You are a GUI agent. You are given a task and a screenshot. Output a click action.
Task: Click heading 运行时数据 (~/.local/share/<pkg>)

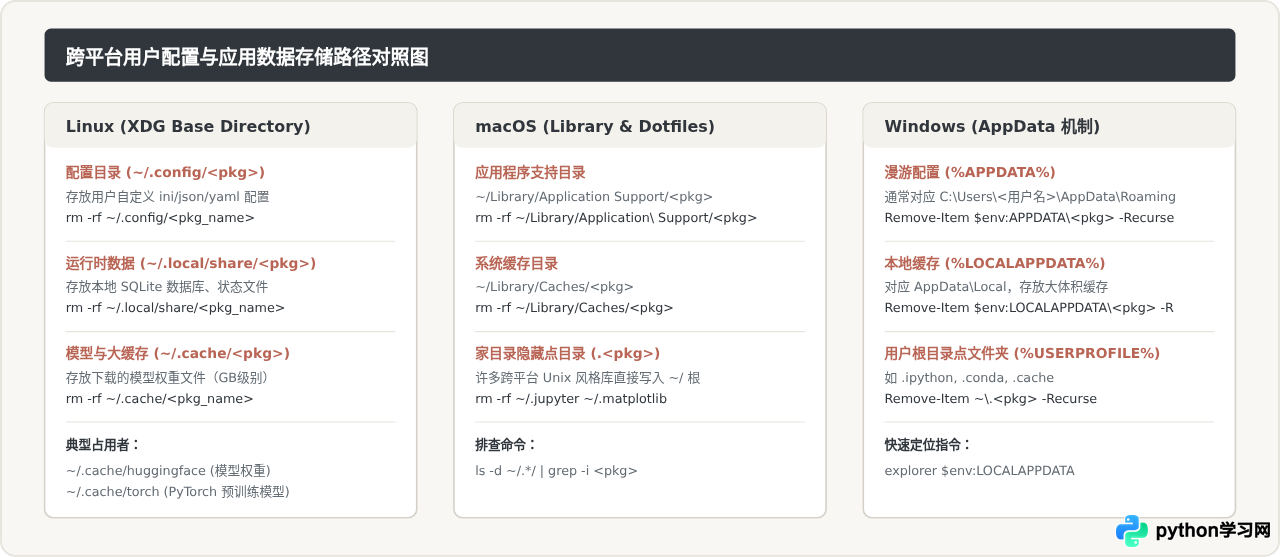tap(191, 263)
